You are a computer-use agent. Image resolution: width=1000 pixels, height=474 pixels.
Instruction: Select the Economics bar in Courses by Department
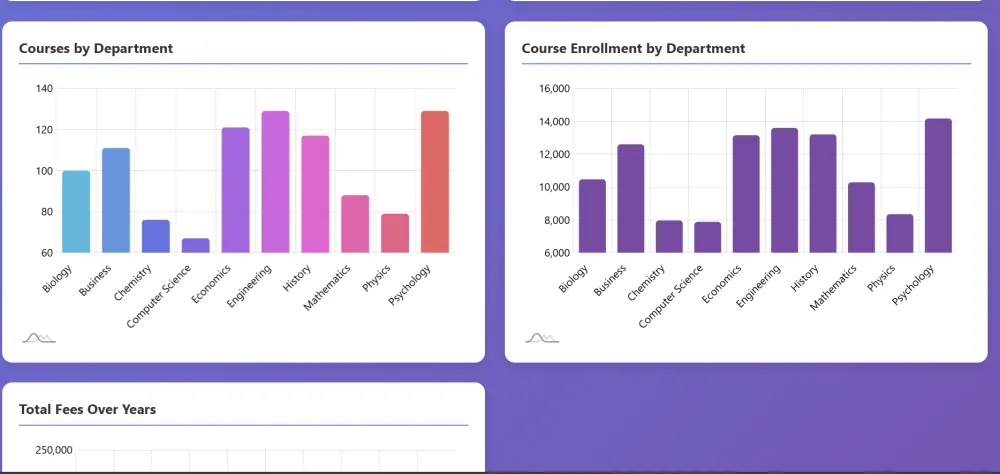click(235, 190)
